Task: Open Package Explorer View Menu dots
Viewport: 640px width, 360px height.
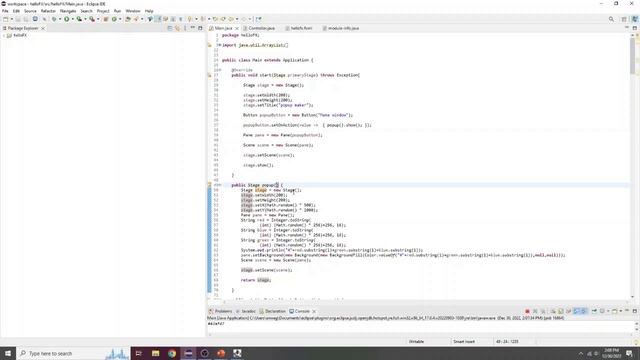Action: (x=185, y=28)
